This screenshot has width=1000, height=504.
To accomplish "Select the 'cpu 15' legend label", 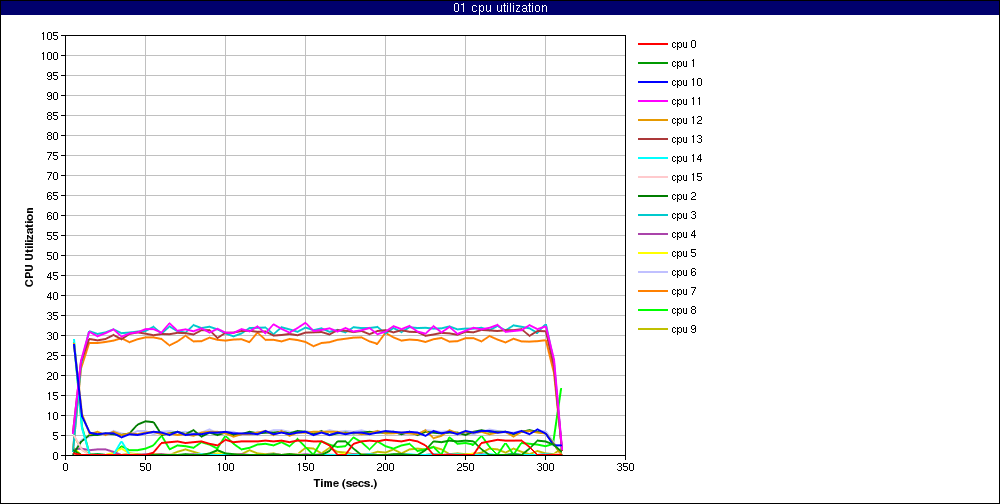I will point(686,177).
